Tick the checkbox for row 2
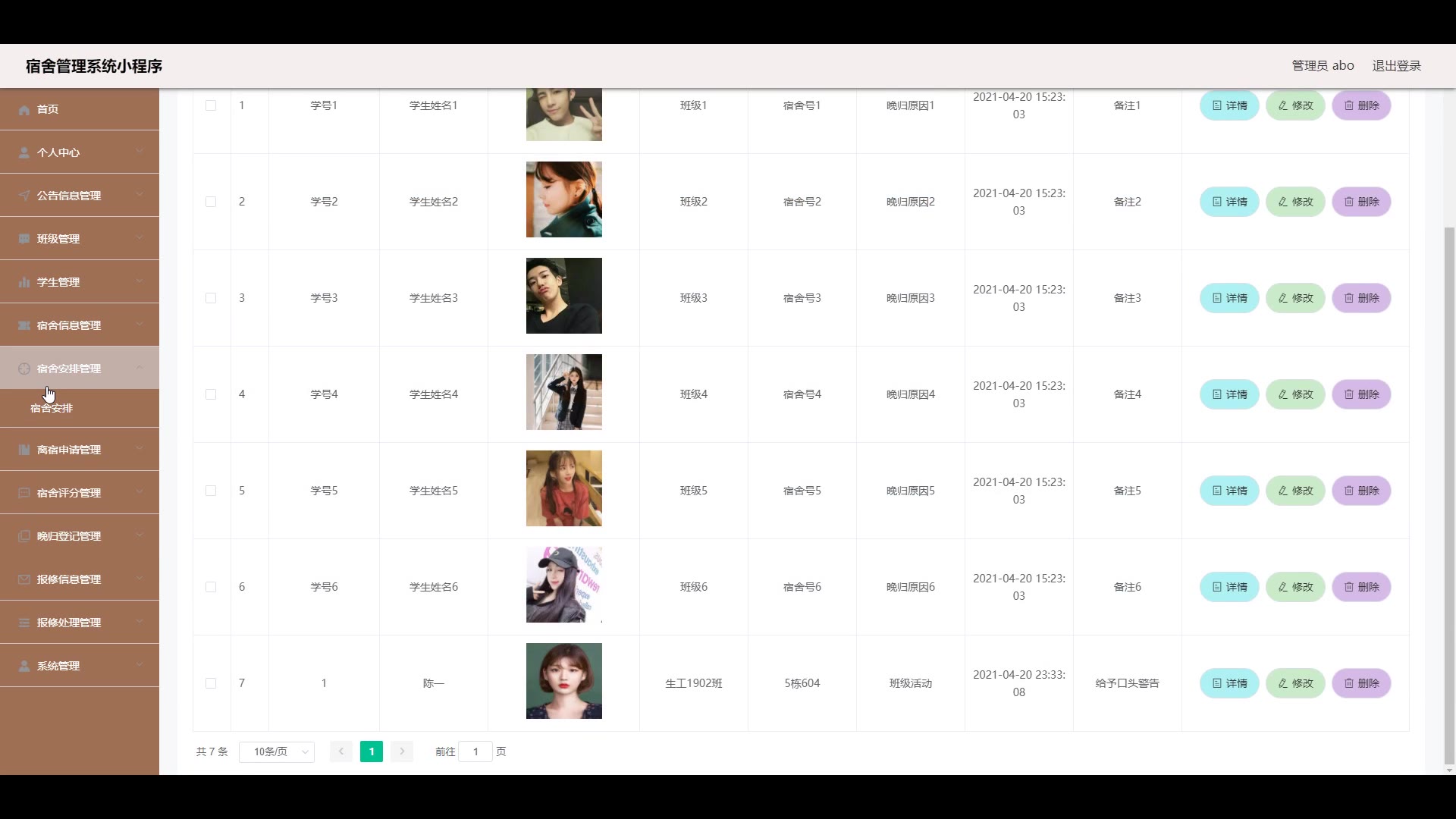 [x=211, y=202]
